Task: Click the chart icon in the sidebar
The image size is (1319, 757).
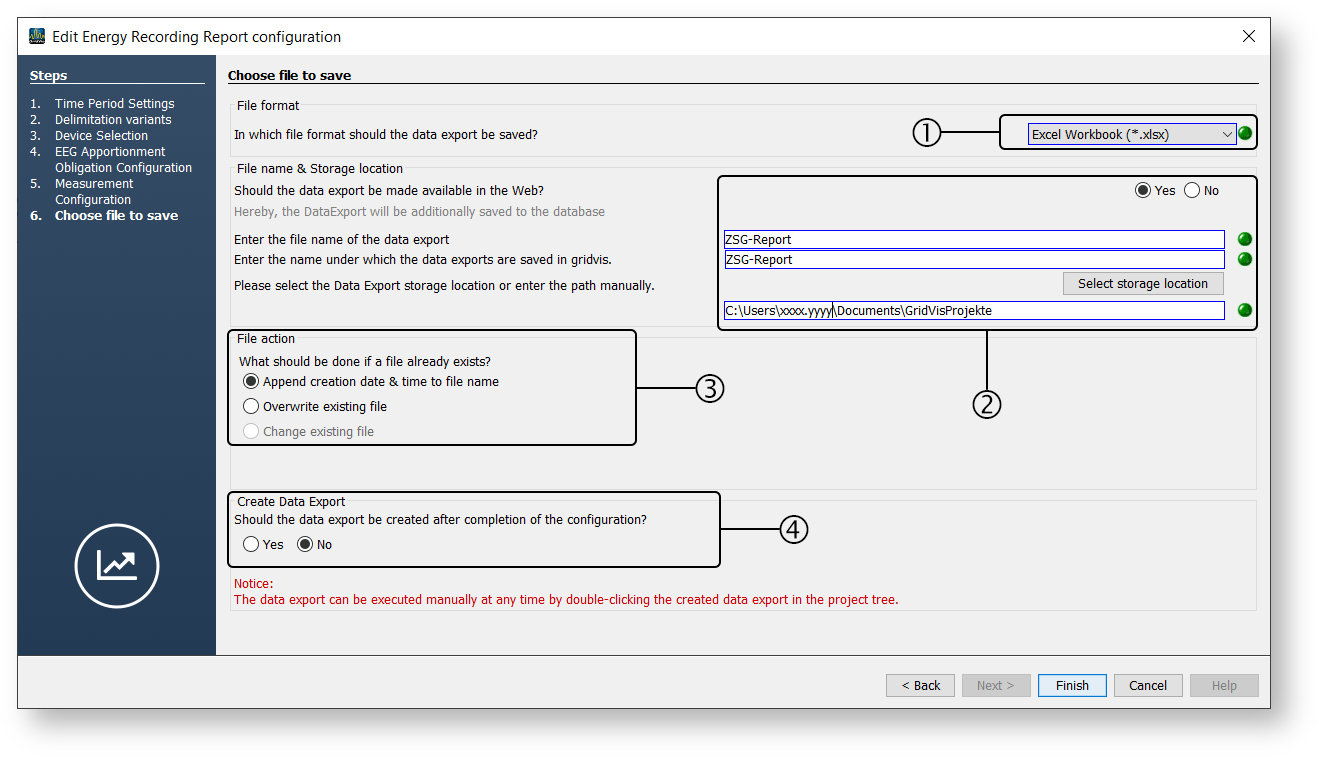Action: pos(117,565)
